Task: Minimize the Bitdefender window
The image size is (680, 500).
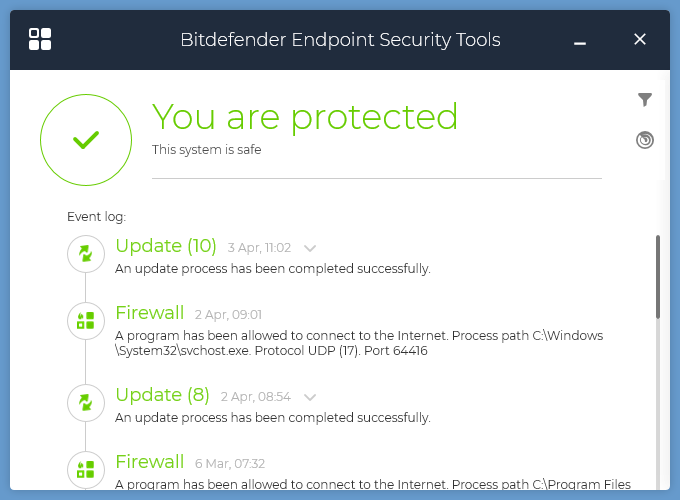Action: [x=580, y=41]
